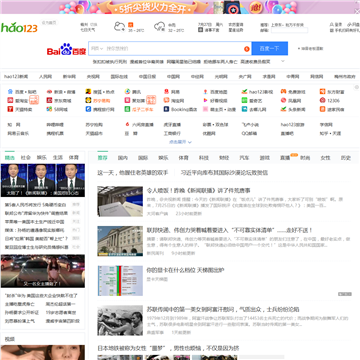
Task: Open the 中国日报 link
Action: pos(147,77)
